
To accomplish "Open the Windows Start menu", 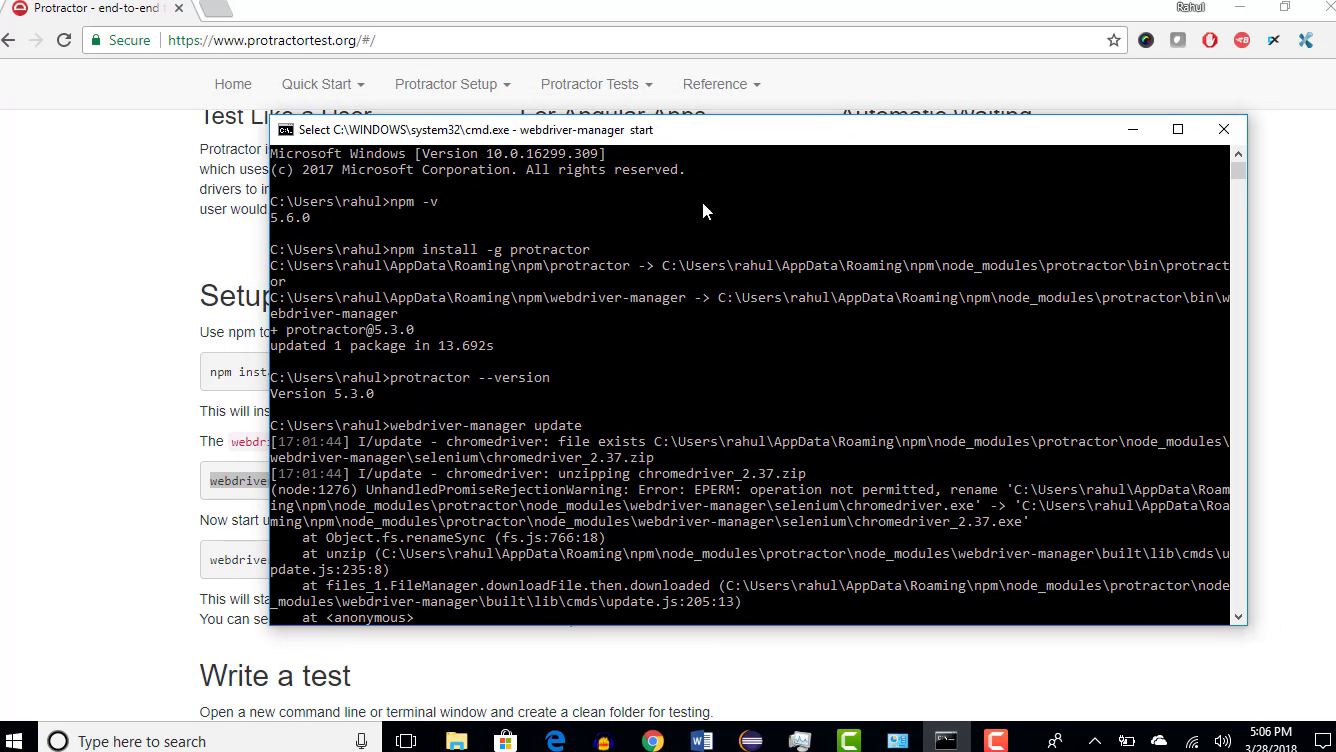I will coord(16,741).
